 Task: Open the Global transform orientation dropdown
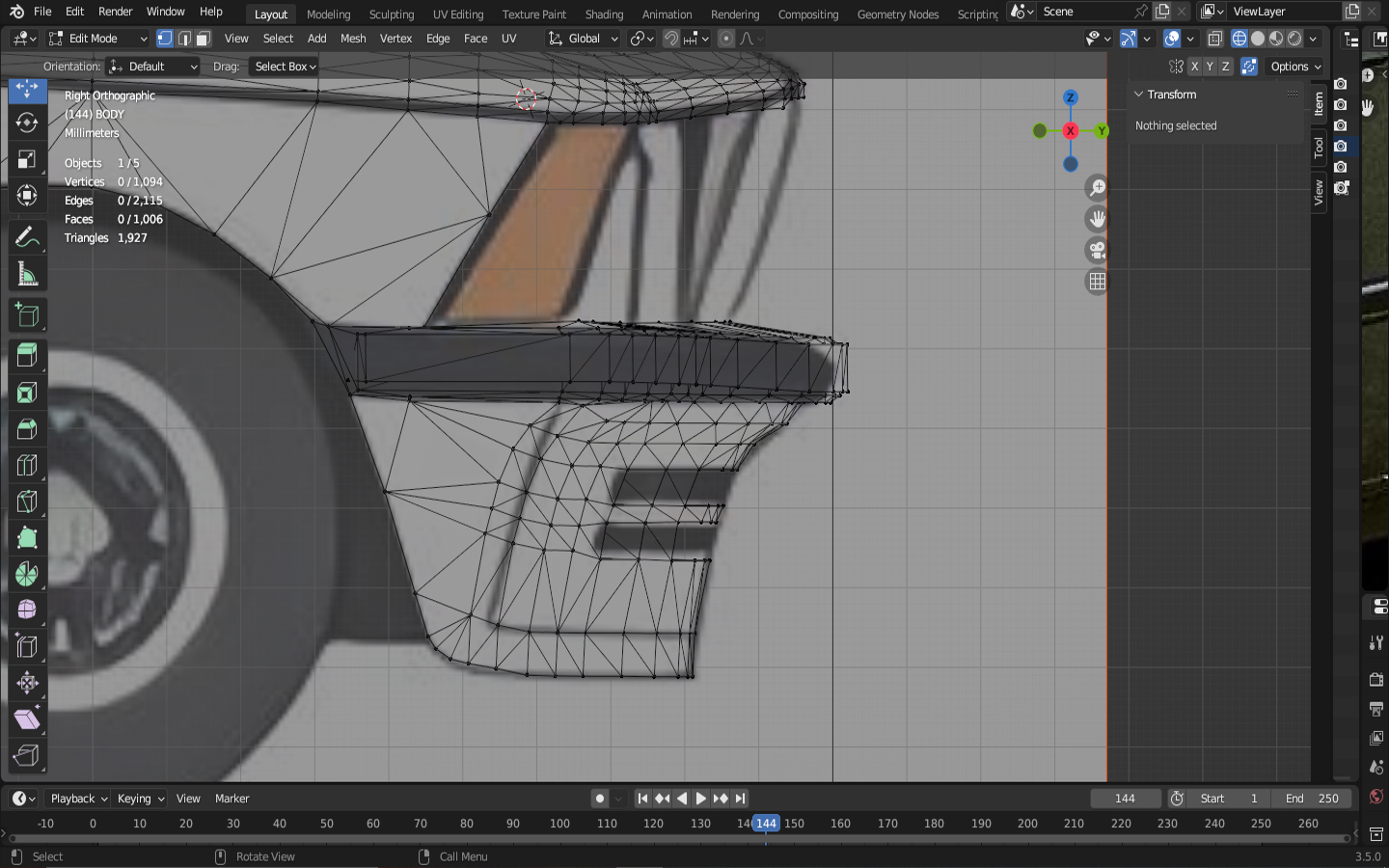coord(583,39)
